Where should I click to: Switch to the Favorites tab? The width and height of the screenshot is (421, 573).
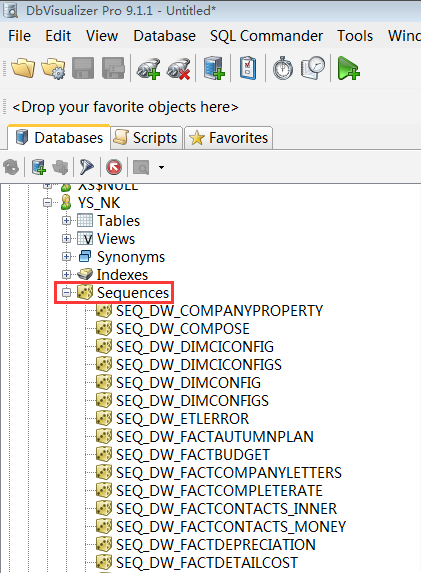coord(229,138)
